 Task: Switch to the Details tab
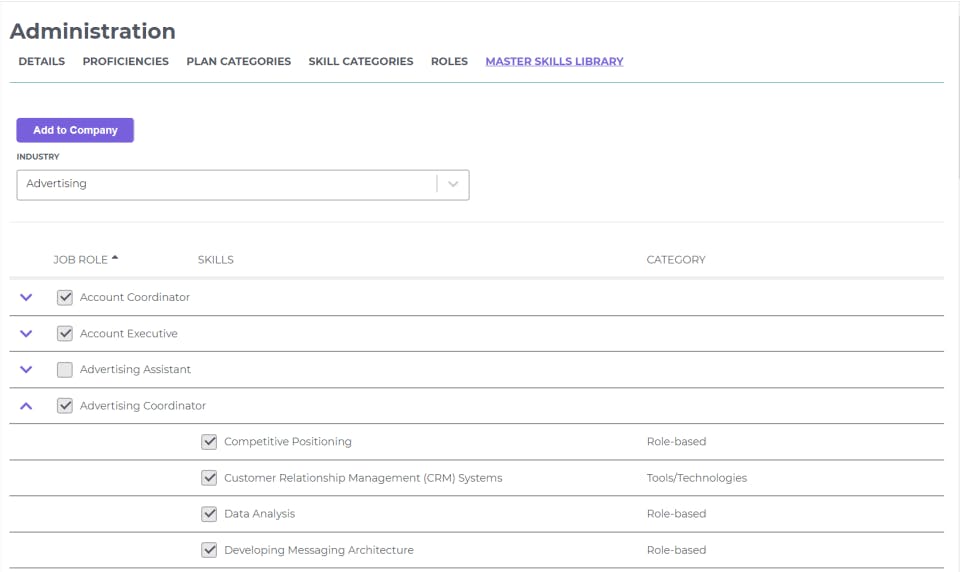[x=42, y=61]
